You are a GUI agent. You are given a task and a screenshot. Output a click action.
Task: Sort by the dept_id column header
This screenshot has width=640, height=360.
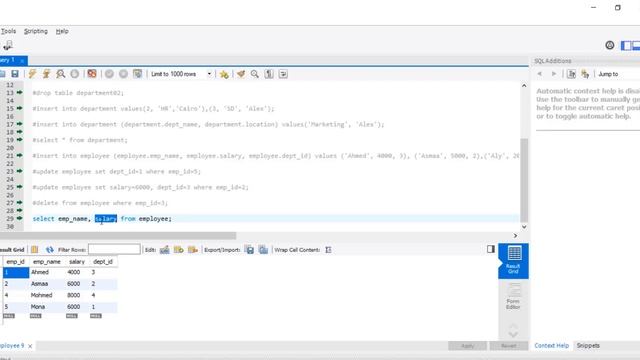[103, 262]
